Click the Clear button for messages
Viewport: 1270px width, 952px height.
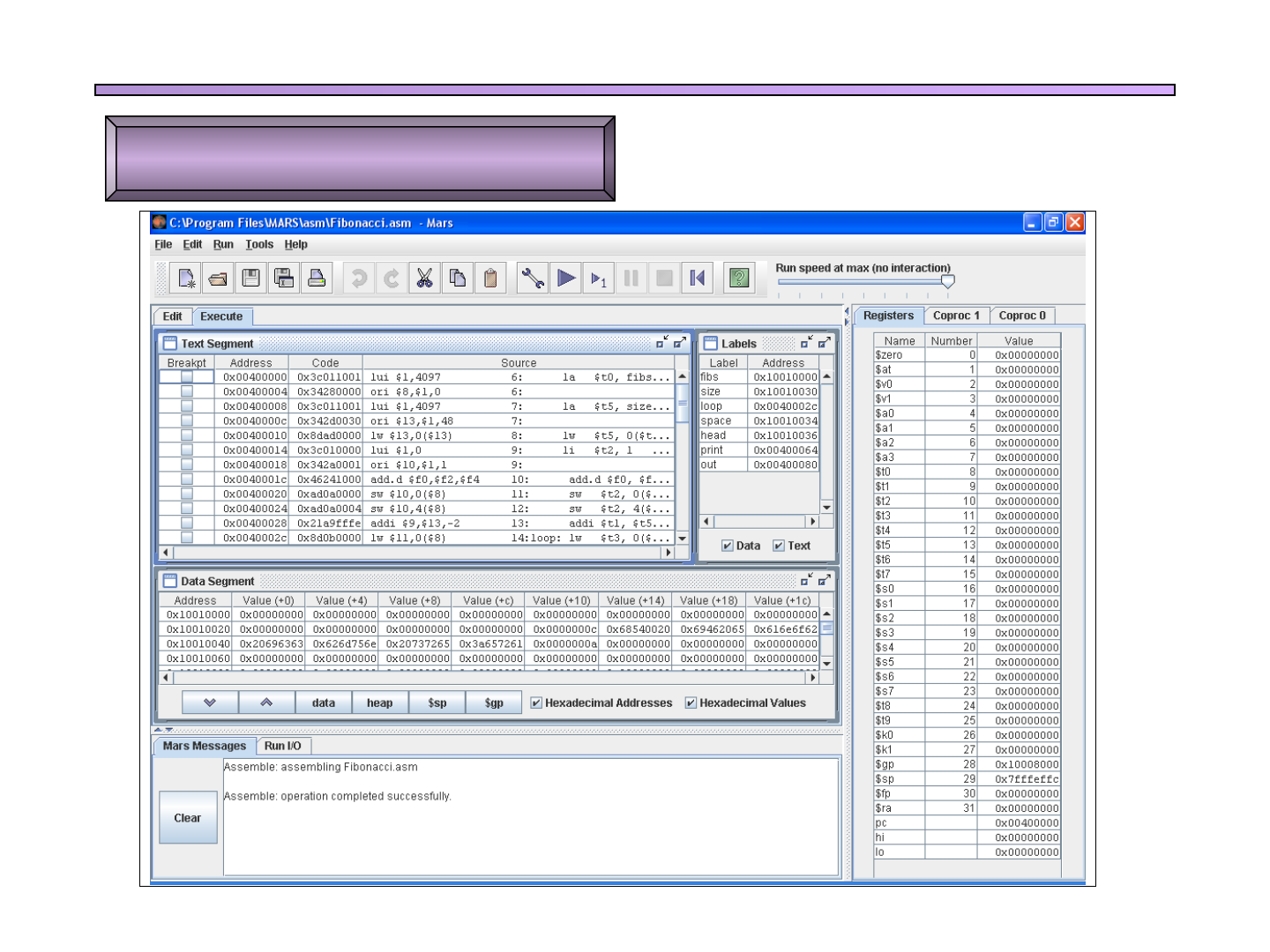(x=188, y=818)
